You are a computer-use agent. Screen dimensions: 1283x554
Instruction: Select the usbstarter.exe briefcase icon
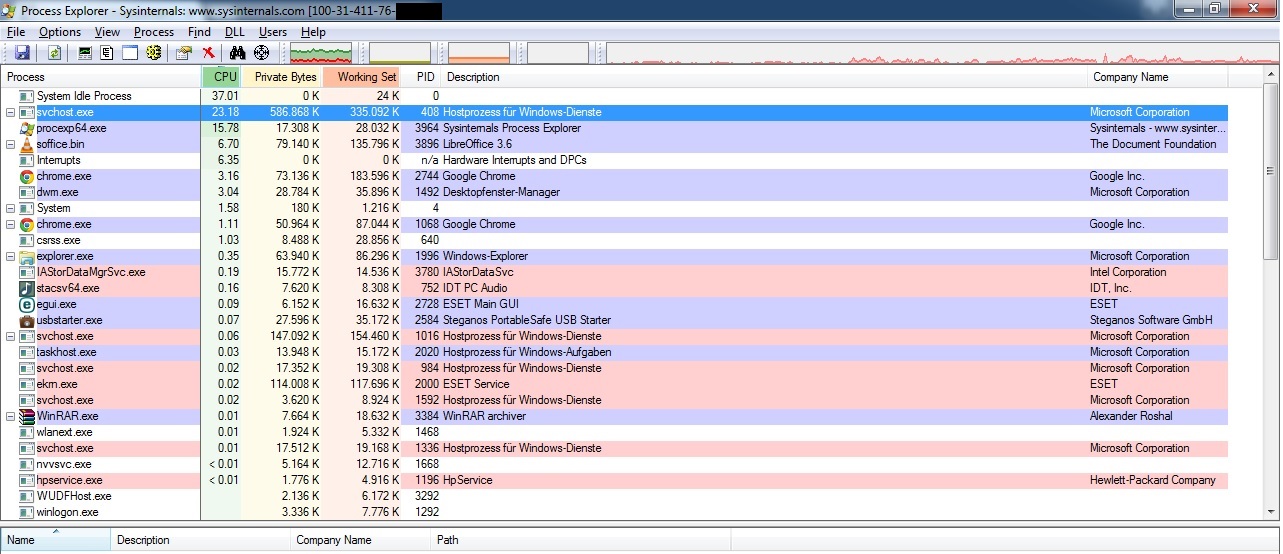[x=27, y=320]
